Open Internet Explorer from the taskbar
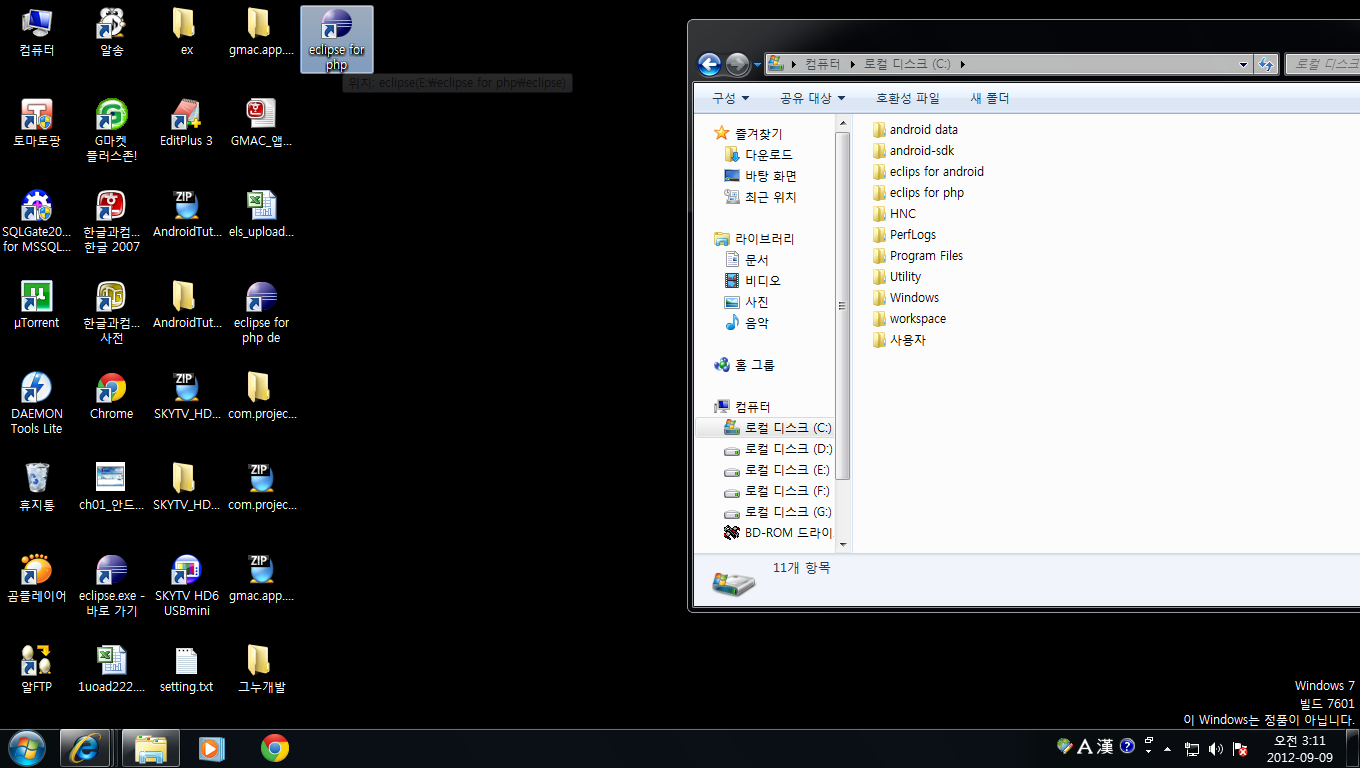Viewport: 1360px width, 768px height. [85, 748]
